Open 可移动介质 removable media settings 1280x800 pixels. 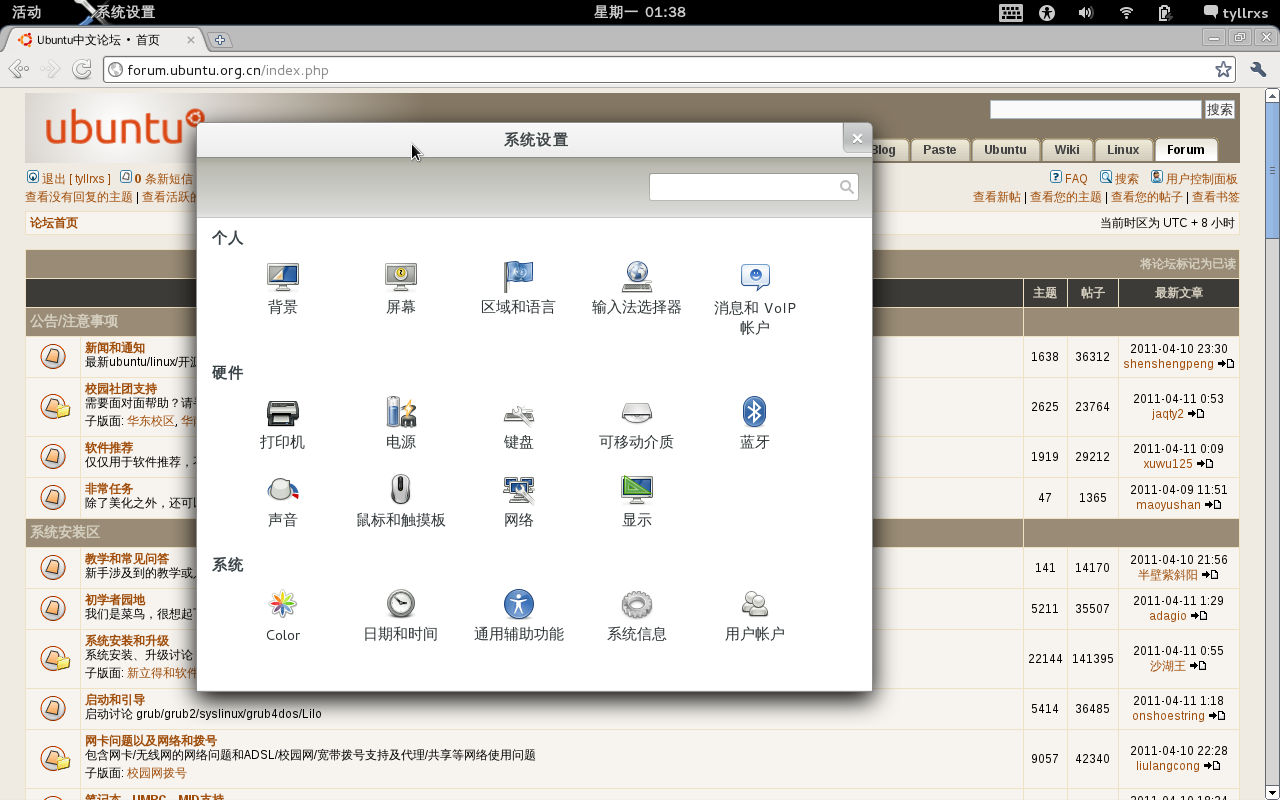point(637,423)
